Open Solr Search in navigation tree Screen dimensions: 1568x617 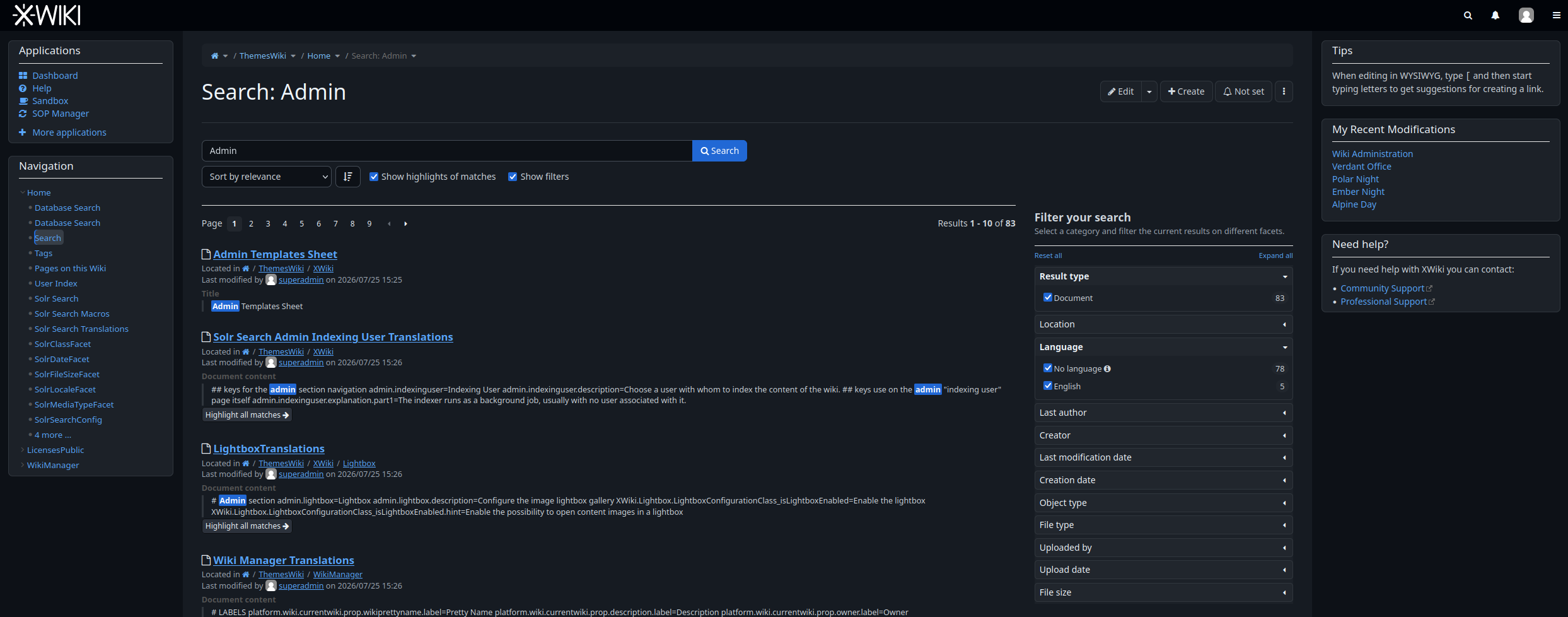[57, 299]
